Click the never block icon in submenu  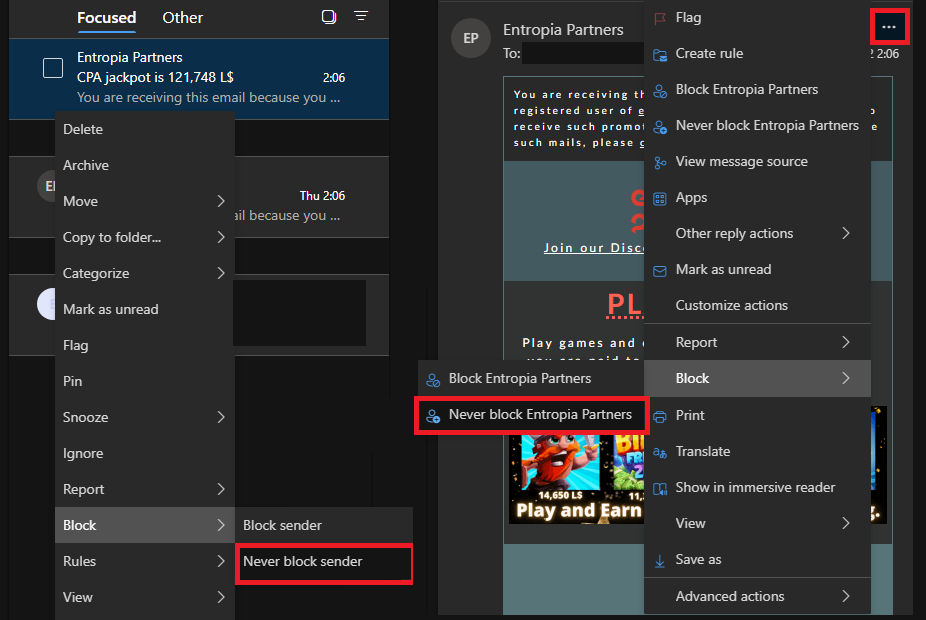[x=433, y=416]
